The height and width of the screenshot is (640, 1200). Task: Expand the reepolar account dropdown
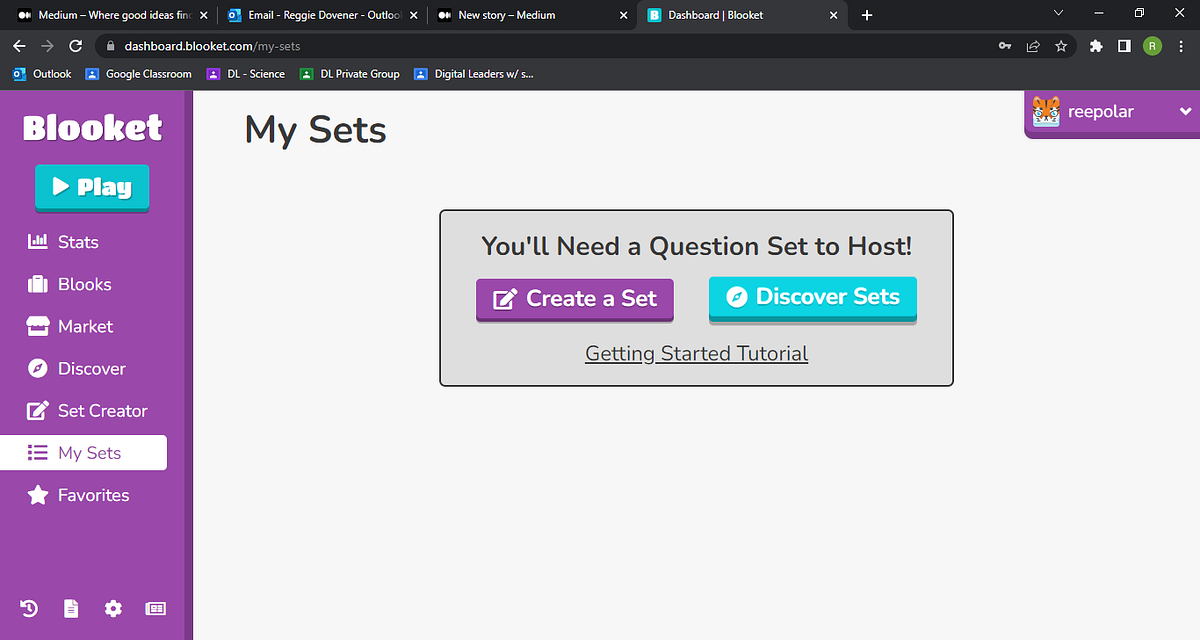1186,111
